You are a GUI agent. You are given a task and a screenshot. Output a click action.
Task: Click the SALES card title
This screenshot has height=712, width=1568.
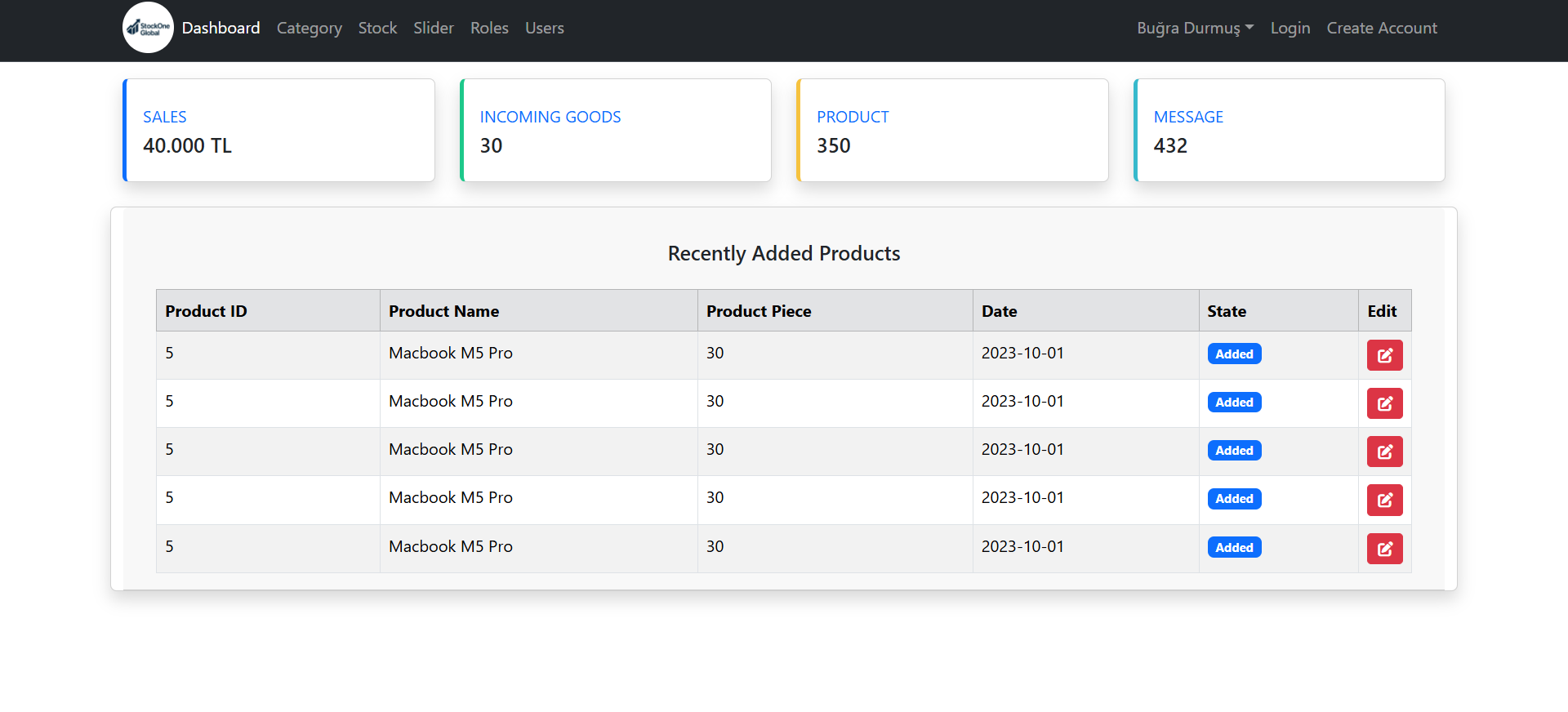(x=165, y=117)
